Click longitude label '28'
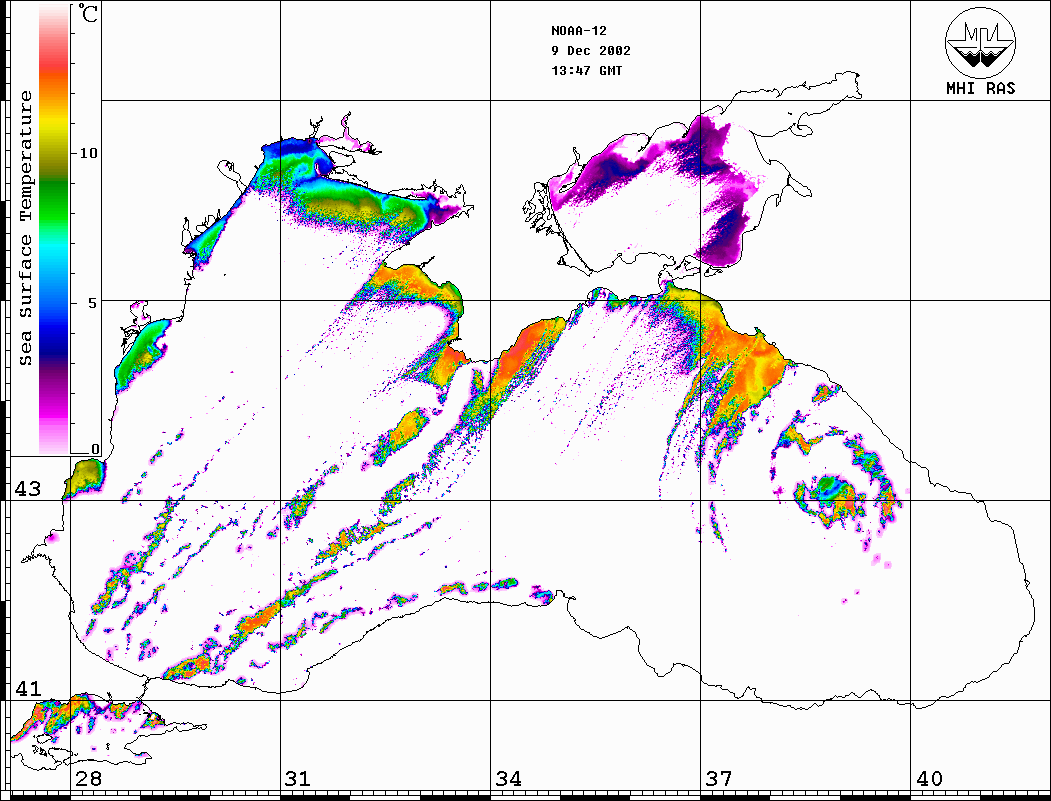 click(88, 779)
